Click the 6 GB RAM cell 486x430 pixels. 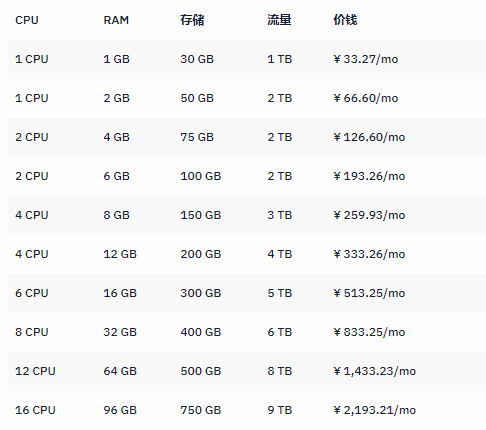tap(116, 176)
